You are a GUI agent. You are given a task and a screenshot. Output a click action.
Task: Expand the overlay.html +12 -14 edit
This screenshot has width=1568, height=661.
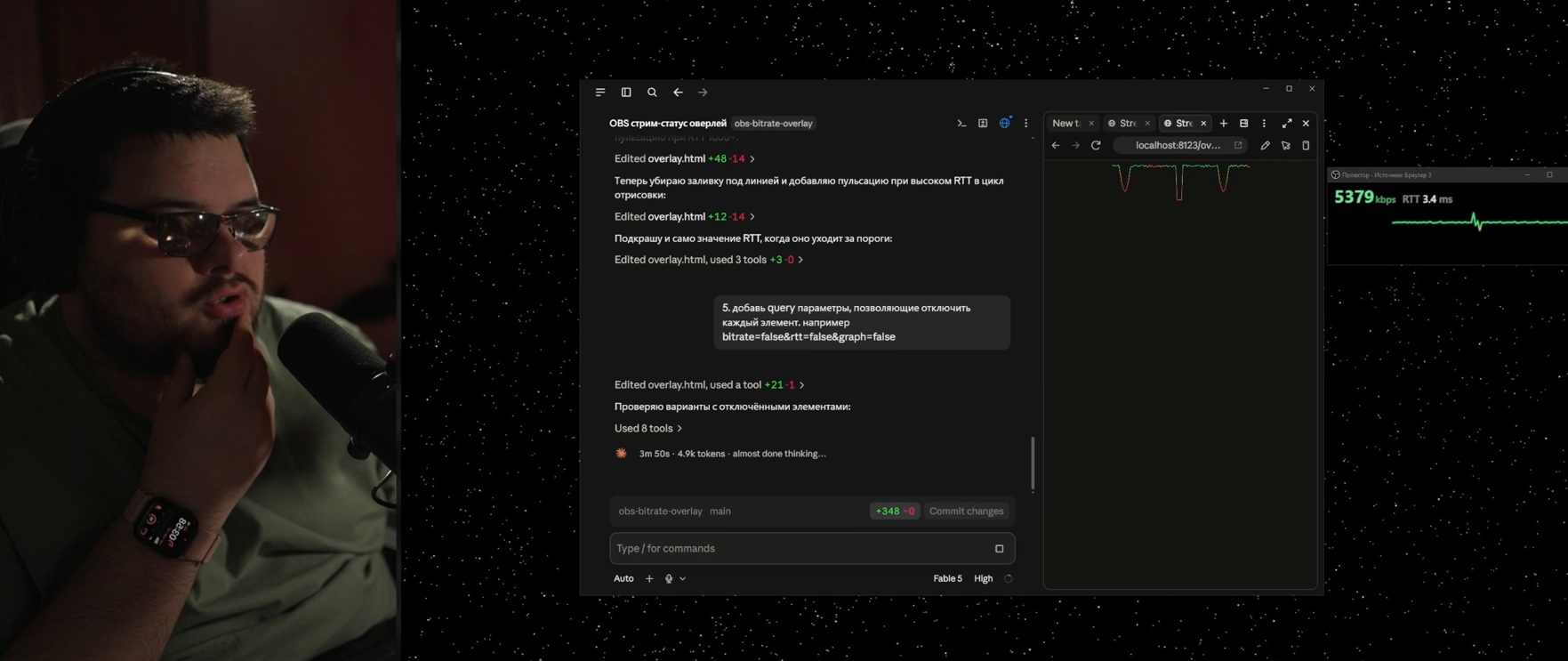coord(685,217)
